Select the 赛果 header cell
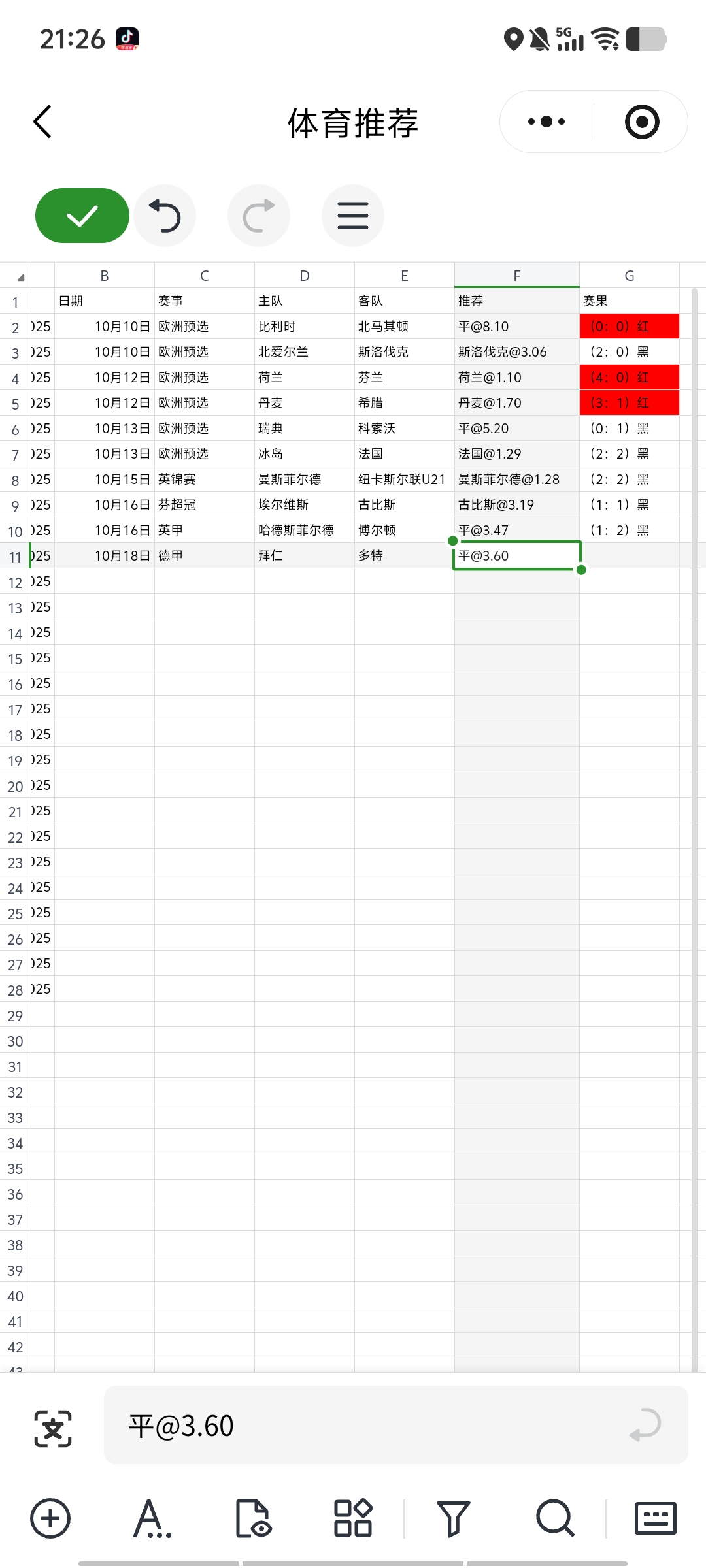Screen dimensions: 706x1568 [x=630, y=301]
